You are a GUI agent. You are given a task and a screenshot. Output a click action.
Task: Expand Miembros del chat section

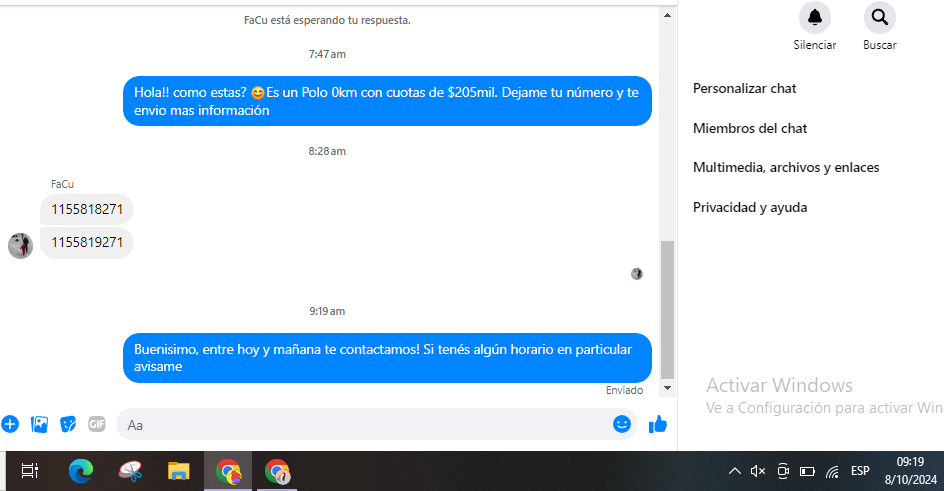(x=750, y=128)
